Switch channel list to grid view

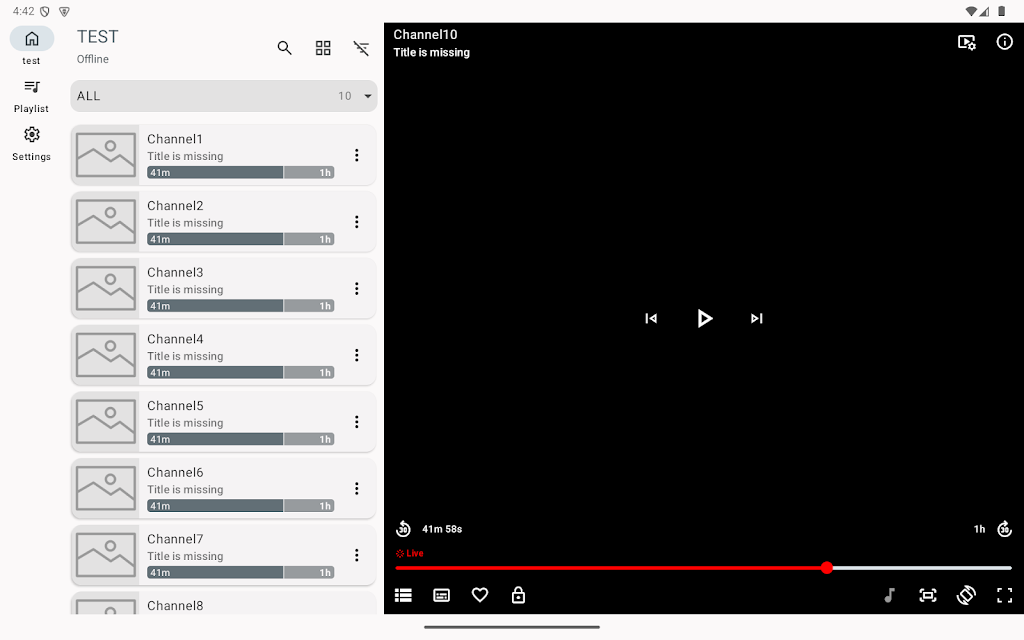pyautogui.click(x=323, y=48)
